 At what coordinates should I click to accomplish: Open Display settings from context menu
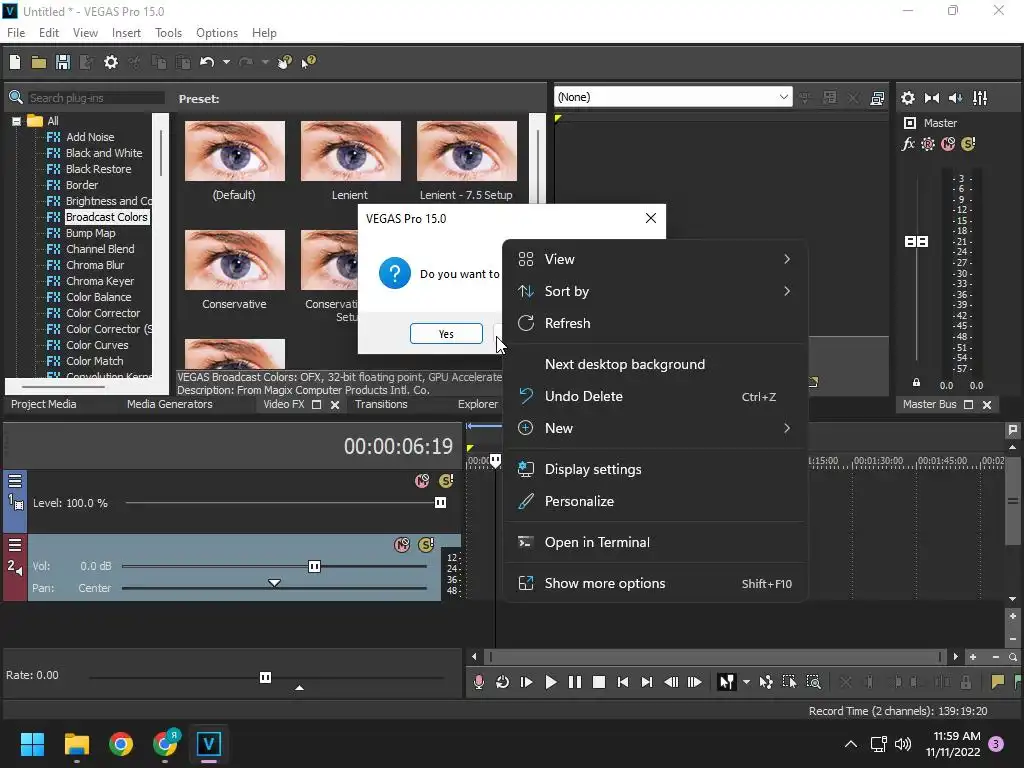tap(655, 470)
